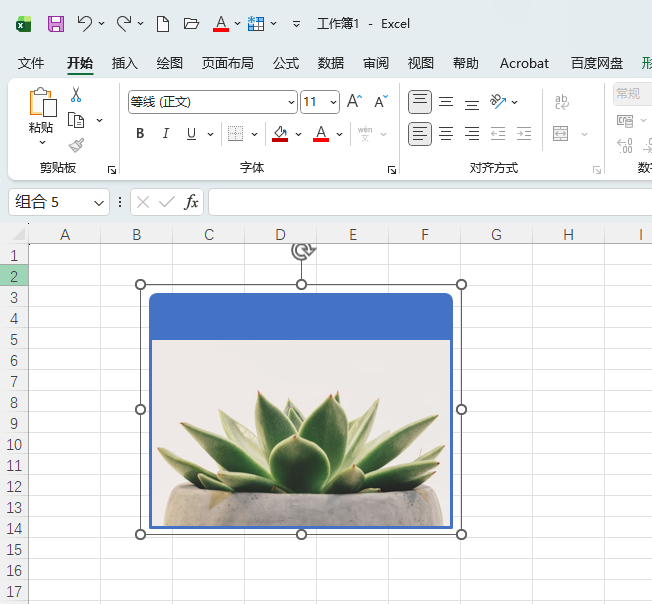Toggle Italic formatting
Screen dimensions: 652x604
coord(165,134)
